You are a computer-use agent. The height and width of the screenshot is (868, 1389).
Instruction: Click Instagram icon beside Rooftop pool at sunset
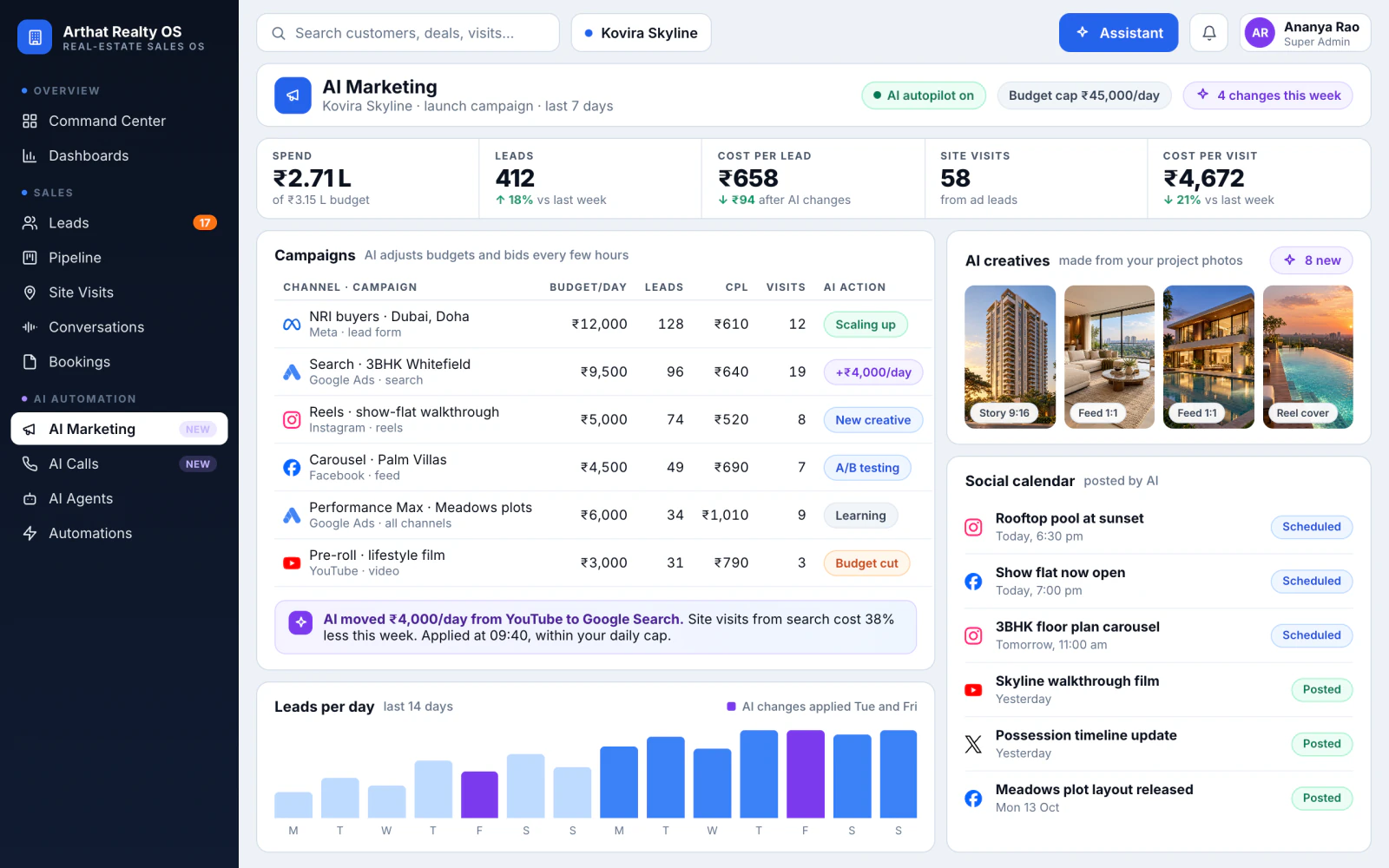973,527
